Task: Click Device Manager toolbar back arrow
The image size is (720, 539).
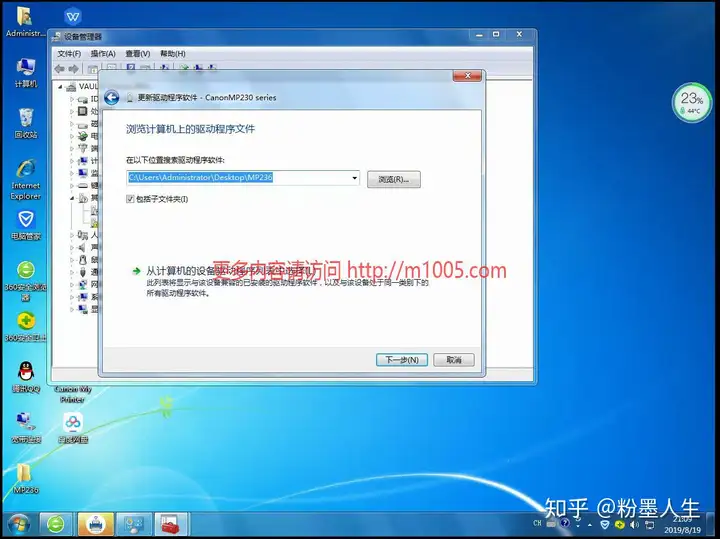Action: [59, 69]
